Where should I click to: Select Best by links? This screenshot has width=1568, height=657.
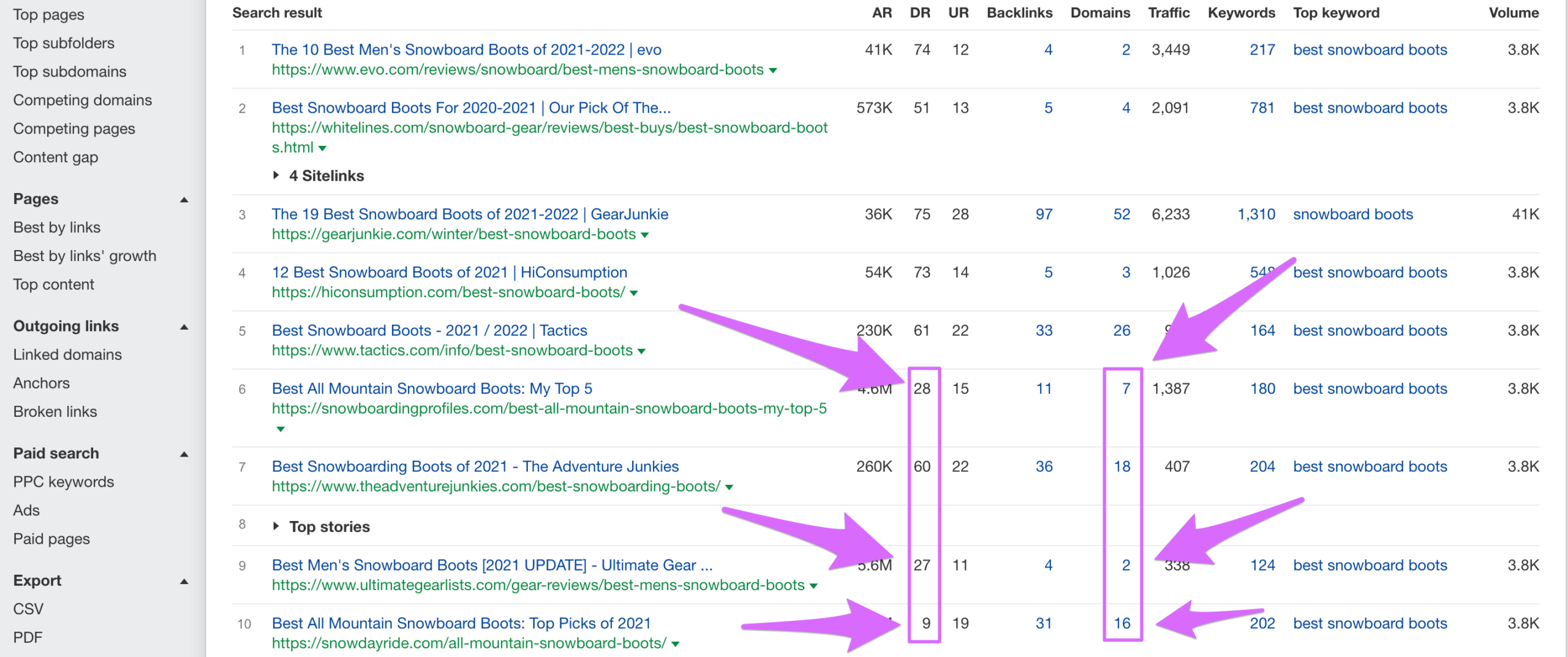57,227
